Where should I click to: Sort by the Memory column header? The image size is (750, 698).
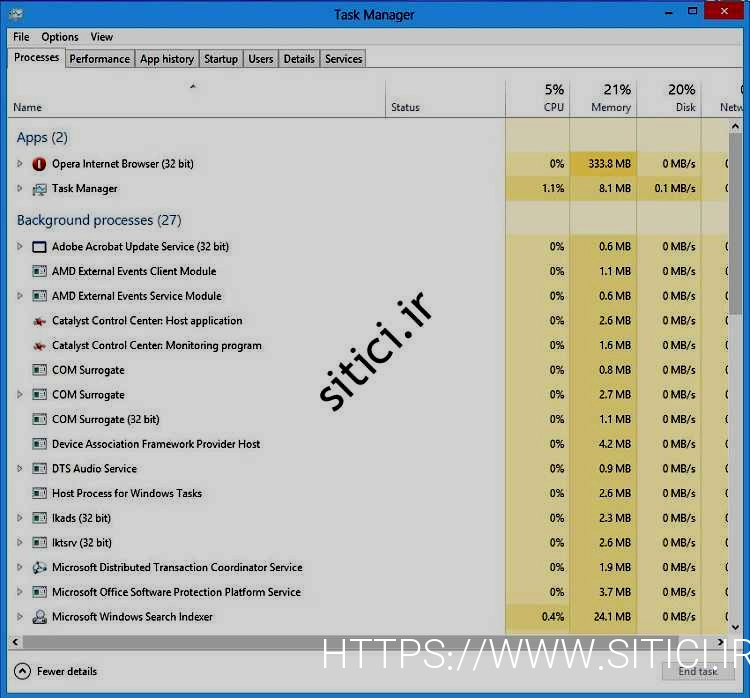click(x=603, y=99)
